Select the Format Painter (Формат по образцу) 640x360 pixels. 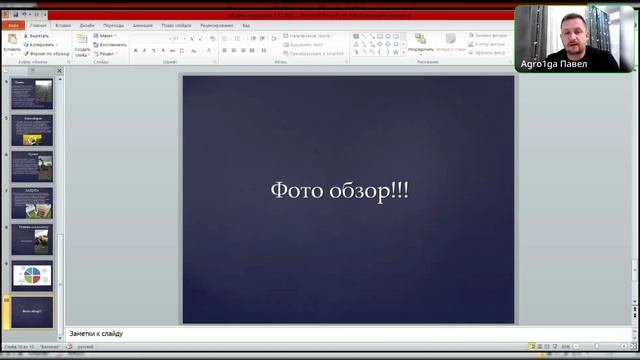click(x=46, y=53)
